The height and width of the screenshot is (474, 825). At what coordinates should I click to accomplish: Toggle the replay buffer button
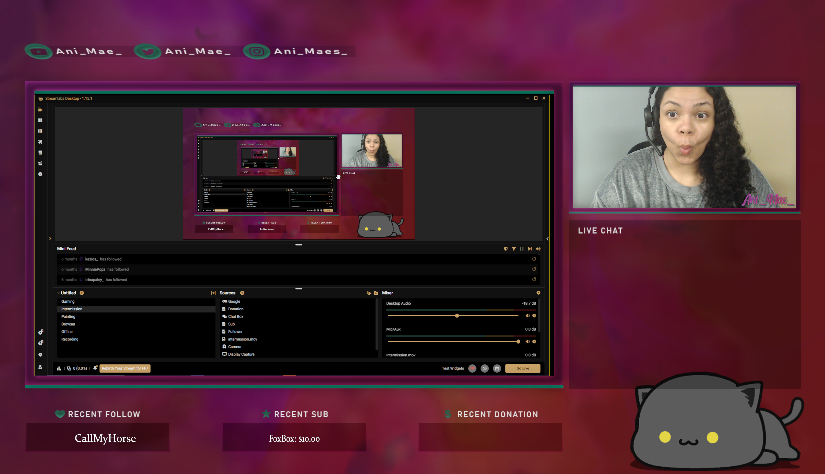[485, 368]
